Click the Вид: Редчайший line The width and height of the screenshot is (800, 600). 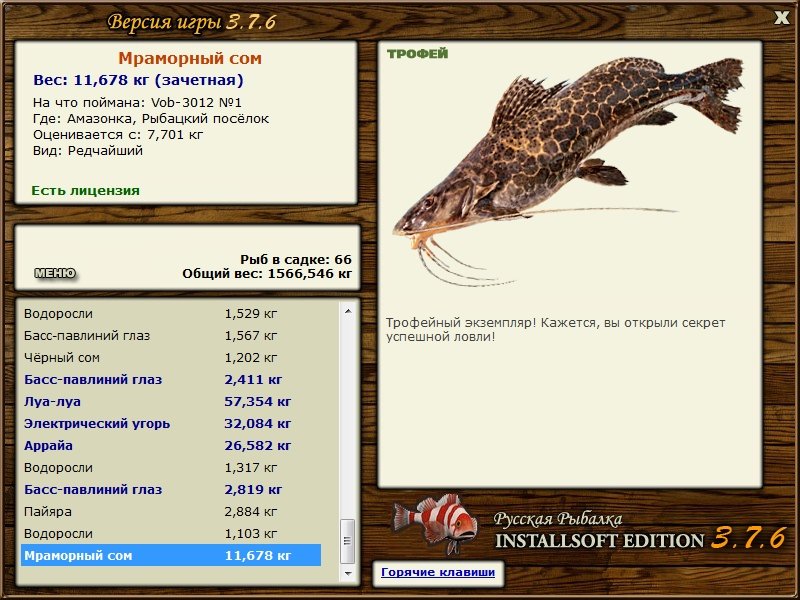tap(88, 151)
